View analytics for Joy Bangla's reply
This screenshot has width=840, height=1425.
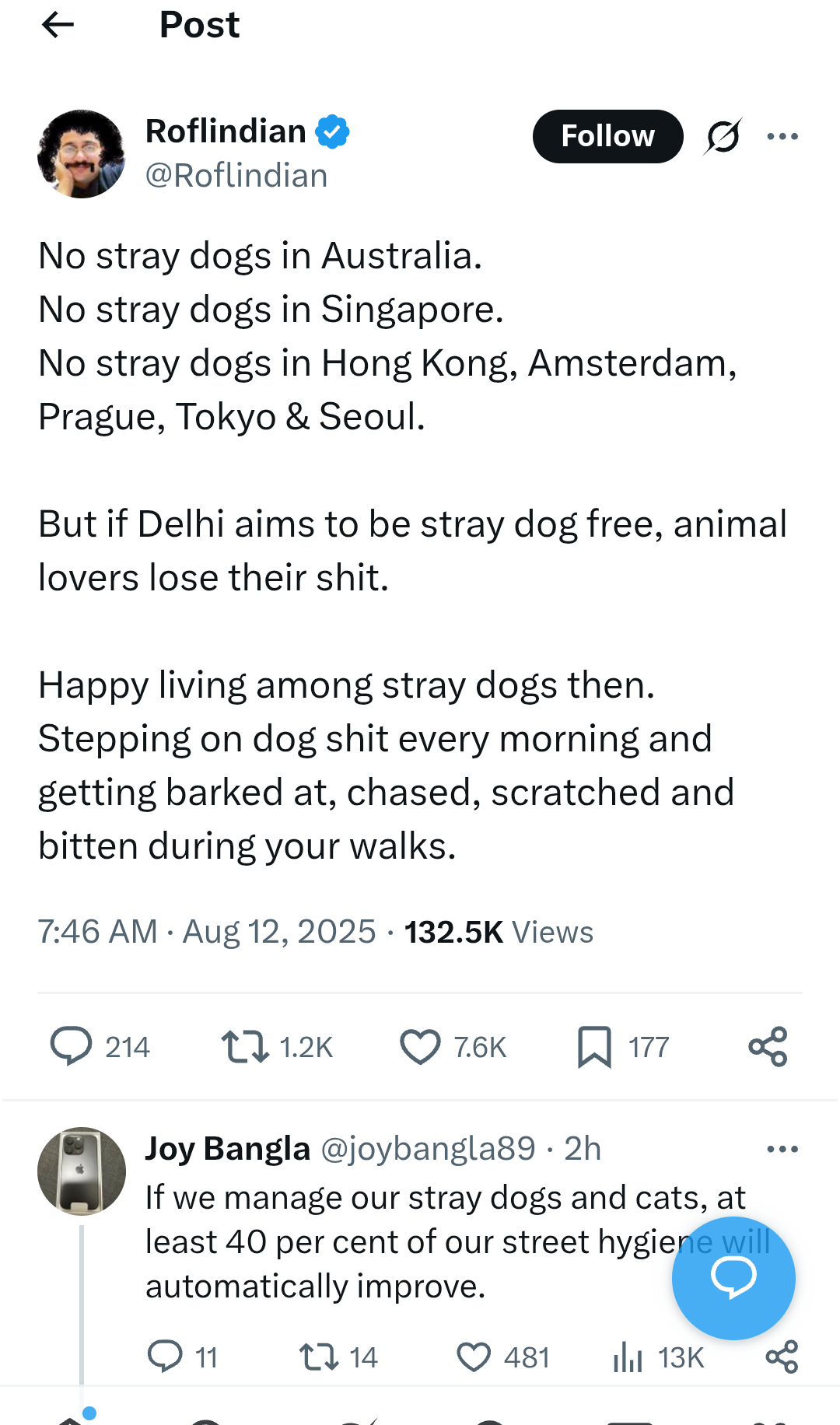[628, 1358]
